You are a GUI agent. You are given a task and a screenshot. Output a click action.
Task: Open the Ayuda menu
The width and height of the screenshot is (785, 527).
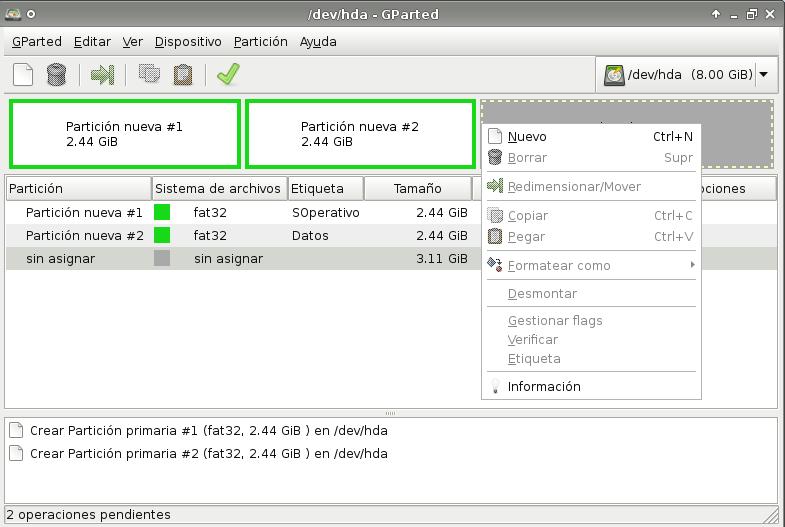318,42
